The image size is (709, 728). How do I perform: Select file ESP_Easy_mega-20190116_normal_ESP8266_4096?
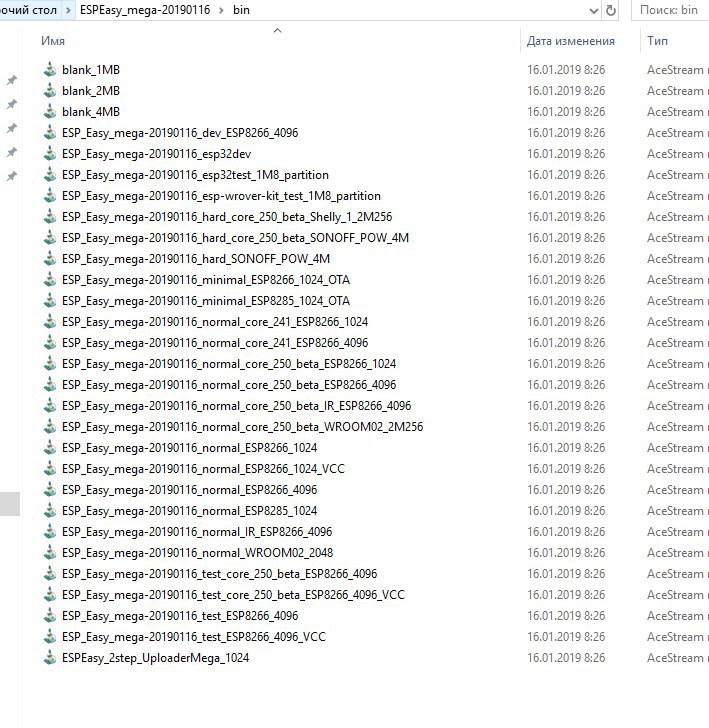pos(189,490)
